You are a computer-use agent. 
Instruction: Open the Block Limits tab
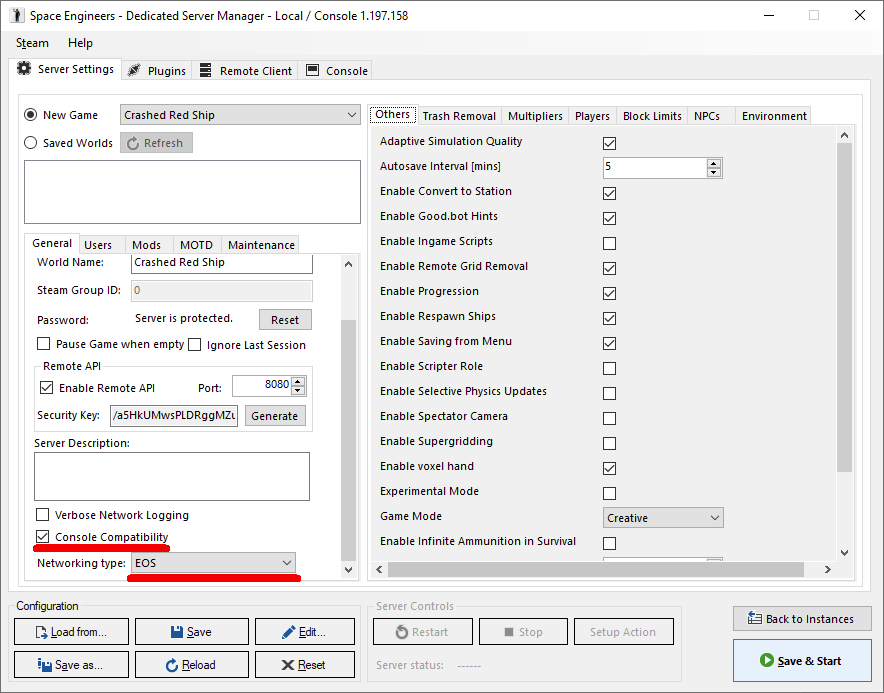[652, 116]
